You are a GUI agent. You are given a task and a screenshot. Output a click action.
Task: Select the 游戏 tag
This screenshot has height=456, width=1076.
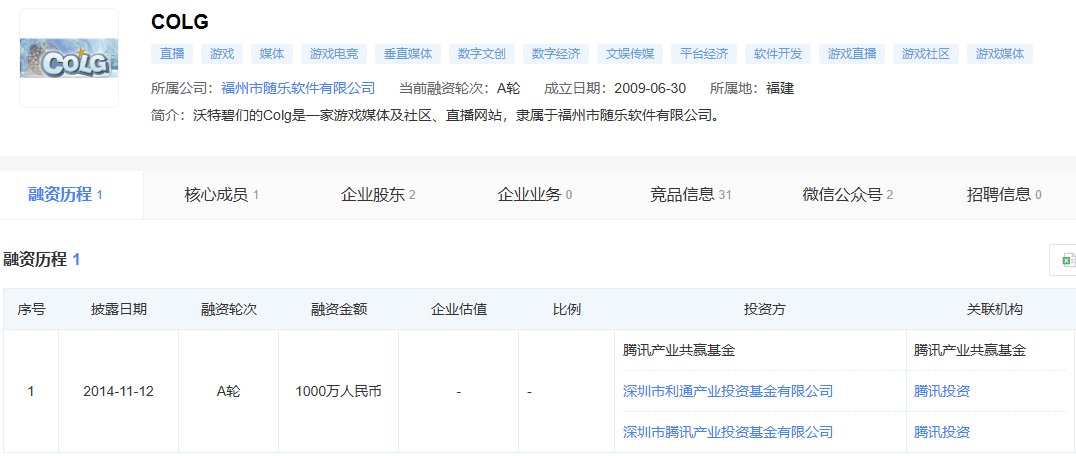pyautogui.click(x=222, y=54)
